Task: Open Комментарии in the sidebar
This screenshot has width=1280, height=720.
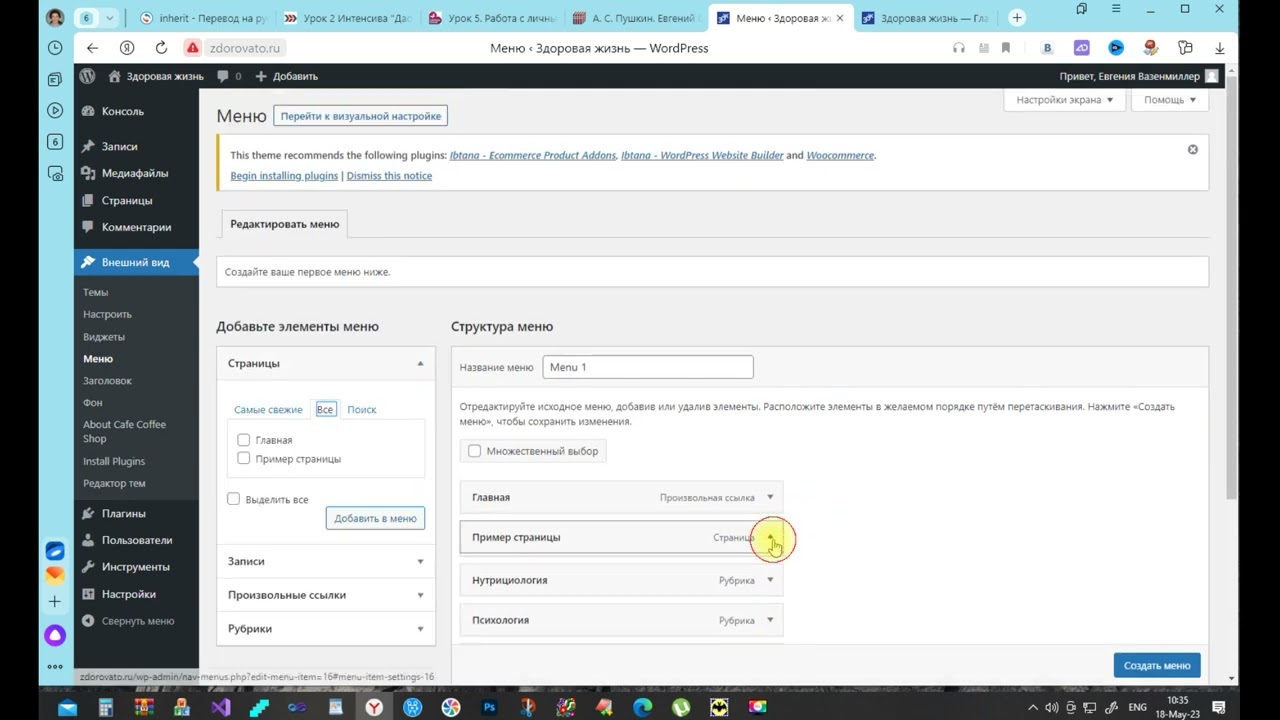Action: coord(136,227)
